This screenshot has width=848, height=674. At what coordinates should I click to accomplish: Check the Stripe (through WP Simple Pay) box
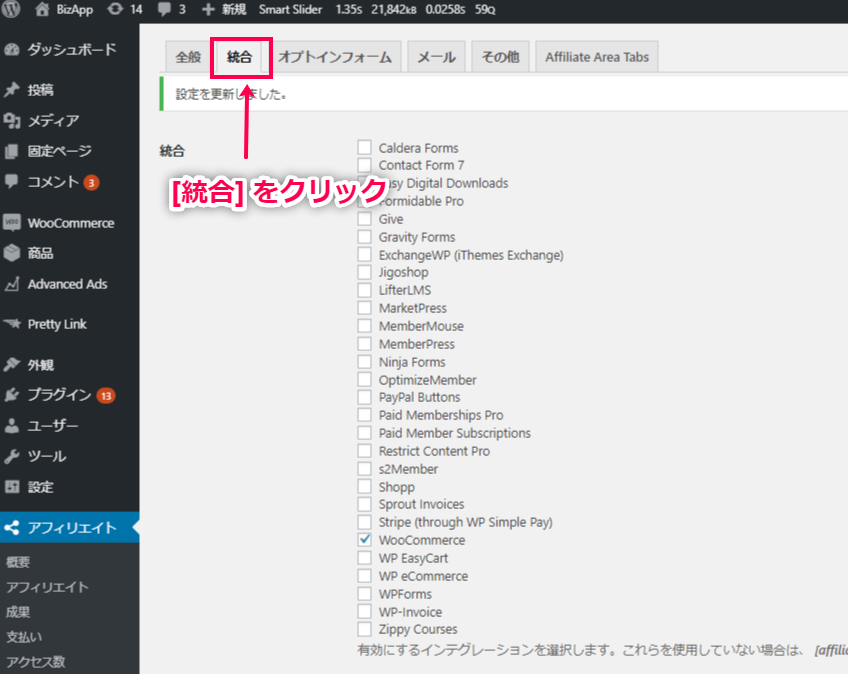(x=365, y=521)
